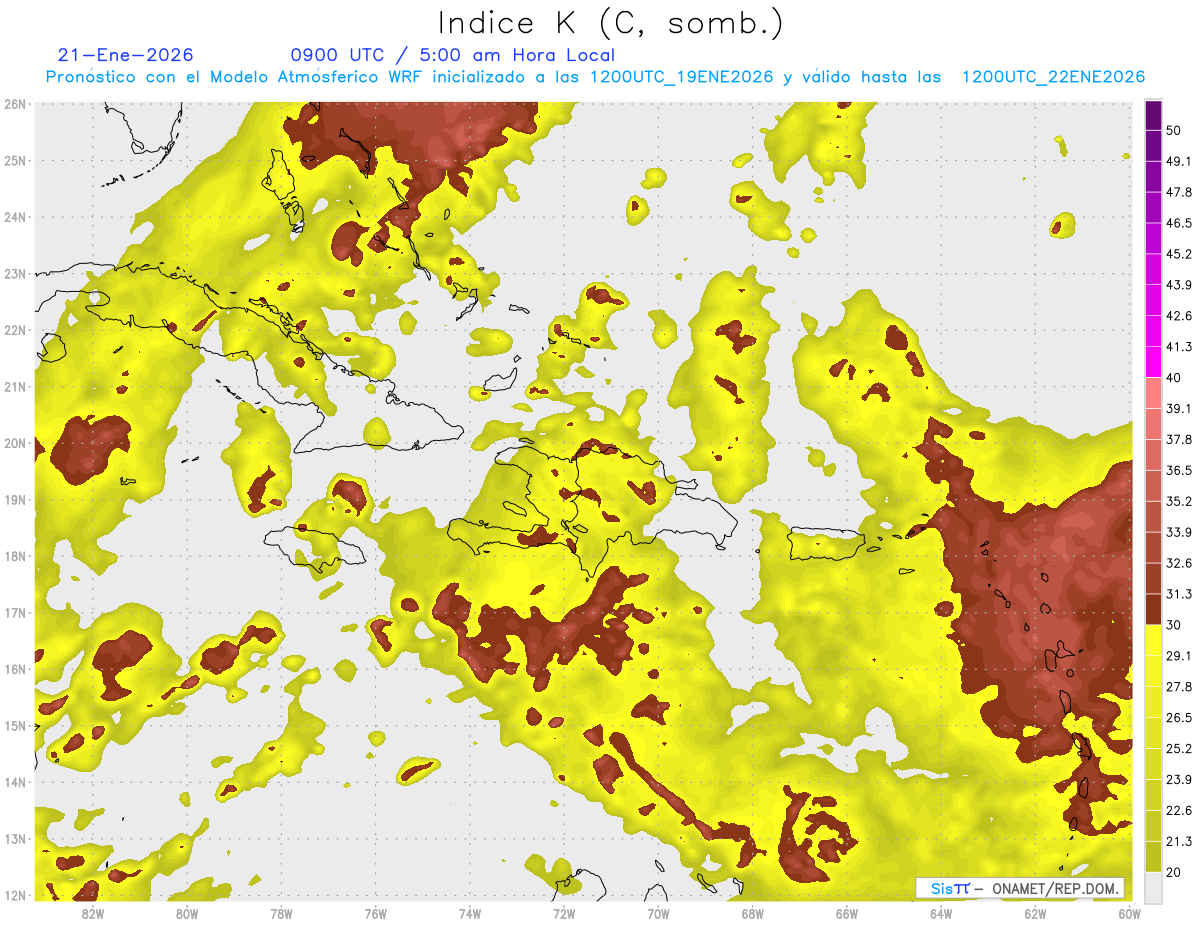Click the latitude label "19N"
1200x927 pixels.
tap(15, 500)
